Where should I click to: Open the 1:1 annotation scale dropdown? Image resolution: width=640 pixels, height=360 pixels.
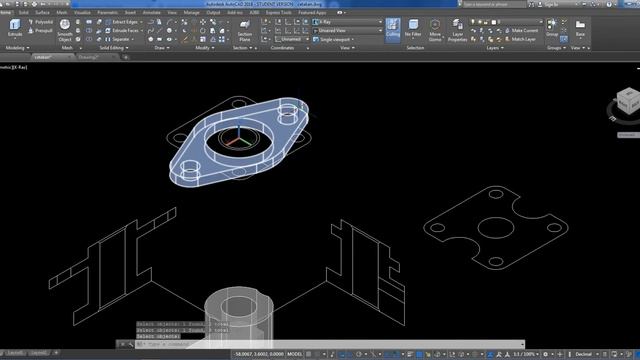pos(526,354)
